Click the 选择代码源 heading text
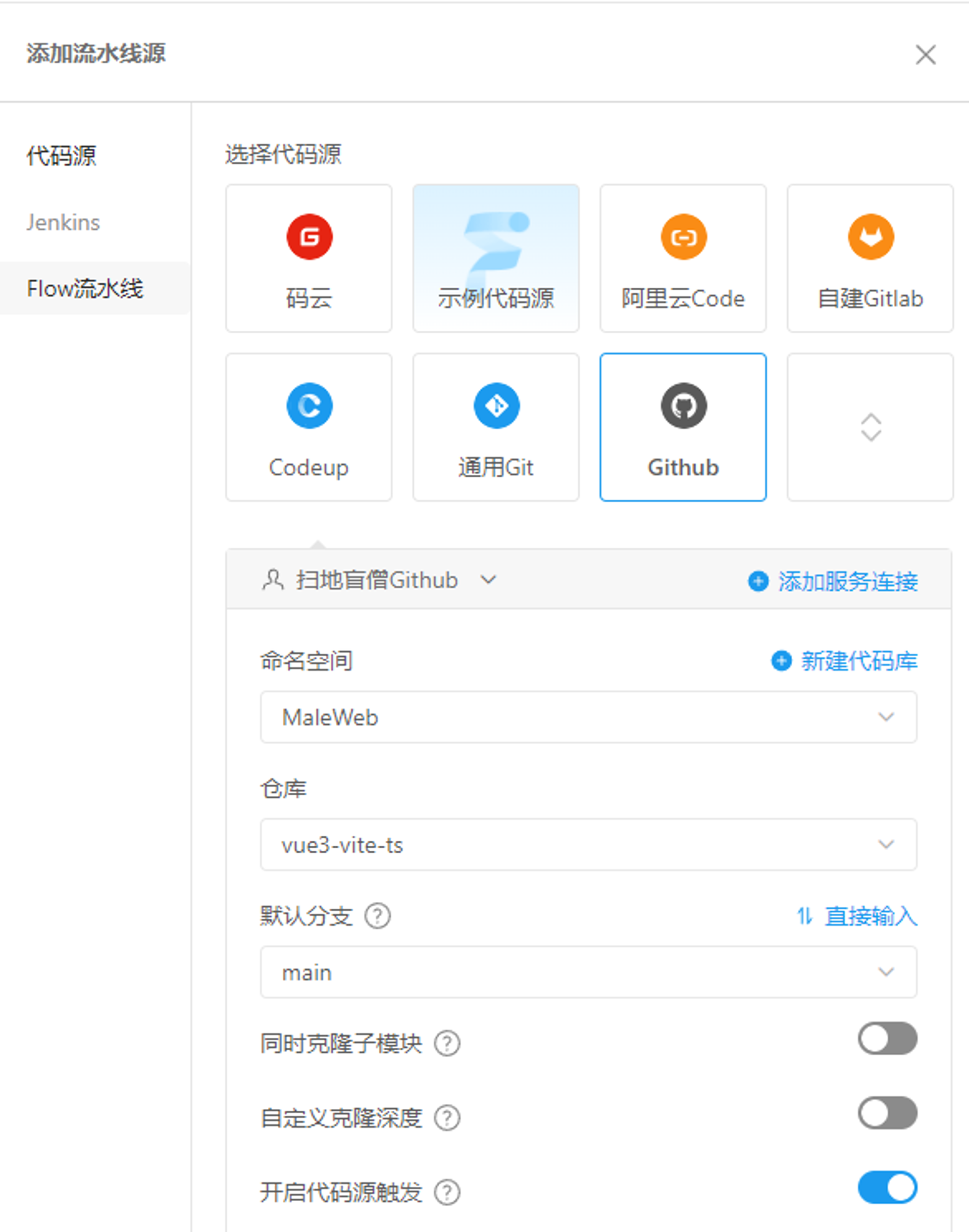This screenshot has width=969, height=1232. click(x=283, y=154)
